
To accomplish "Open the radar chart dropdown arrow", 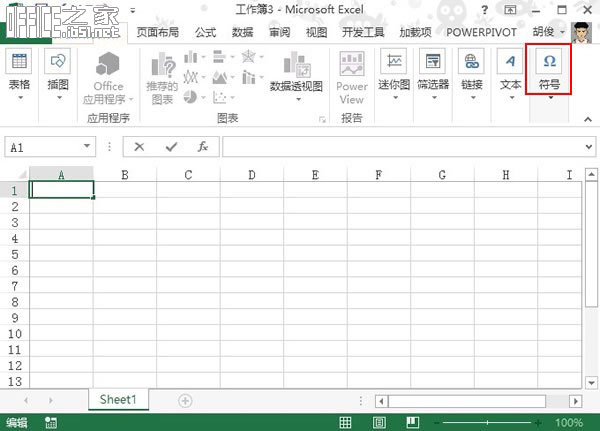I will pos(261,57).
